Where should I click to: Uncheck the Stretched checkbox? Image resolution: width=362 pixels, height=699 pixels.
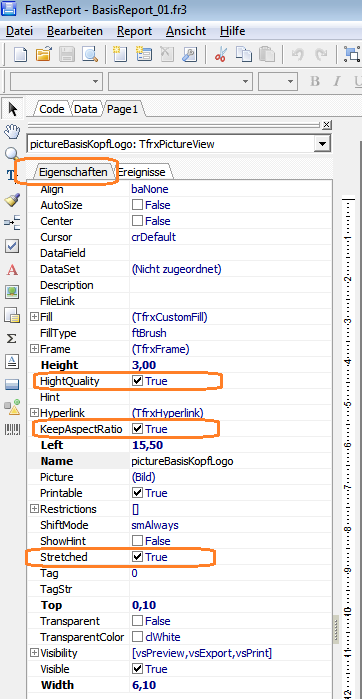point(137,557)
